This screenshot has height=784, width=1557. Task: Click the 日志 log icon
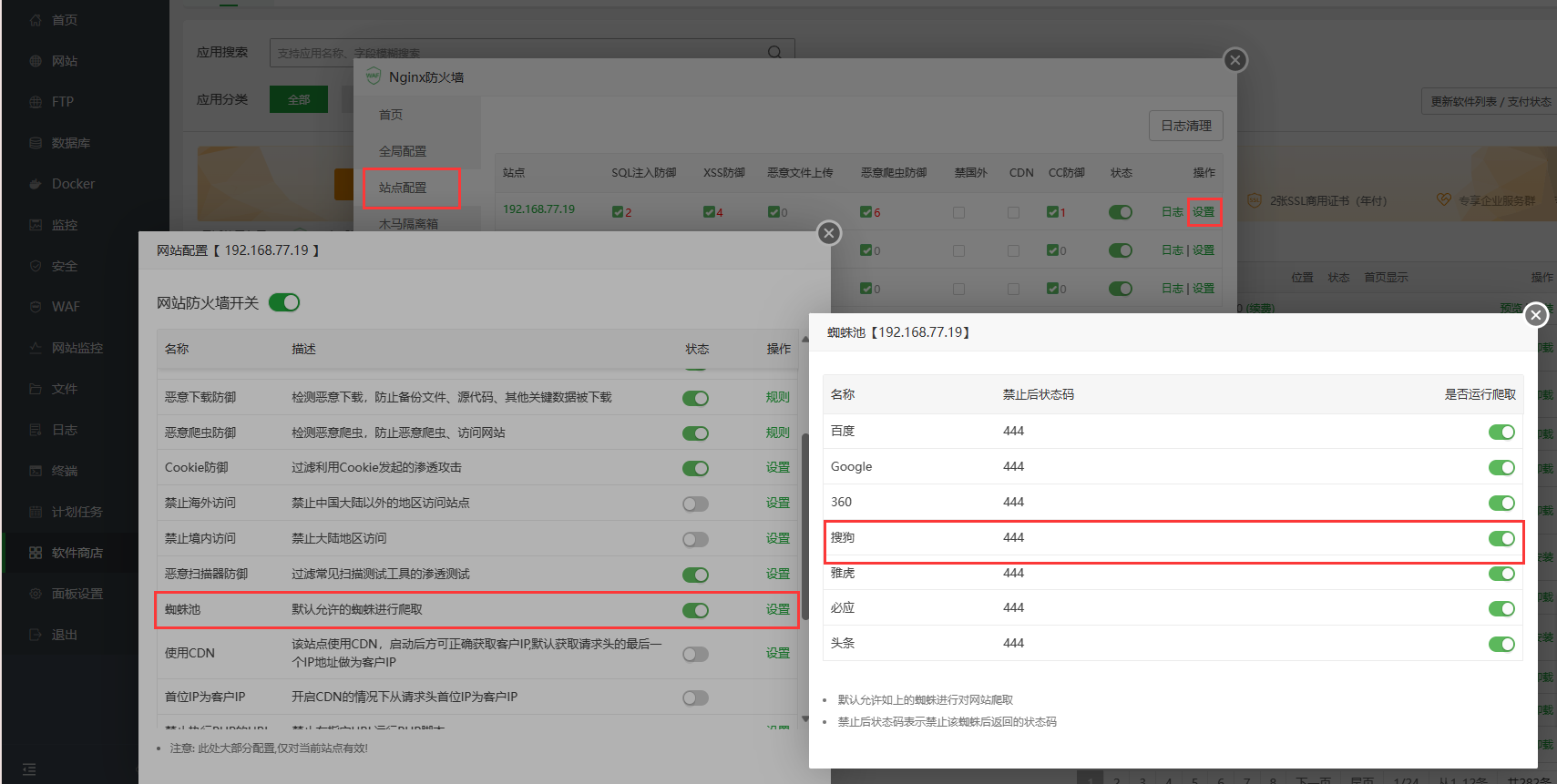pyautogui.click(x=36, y=430)
